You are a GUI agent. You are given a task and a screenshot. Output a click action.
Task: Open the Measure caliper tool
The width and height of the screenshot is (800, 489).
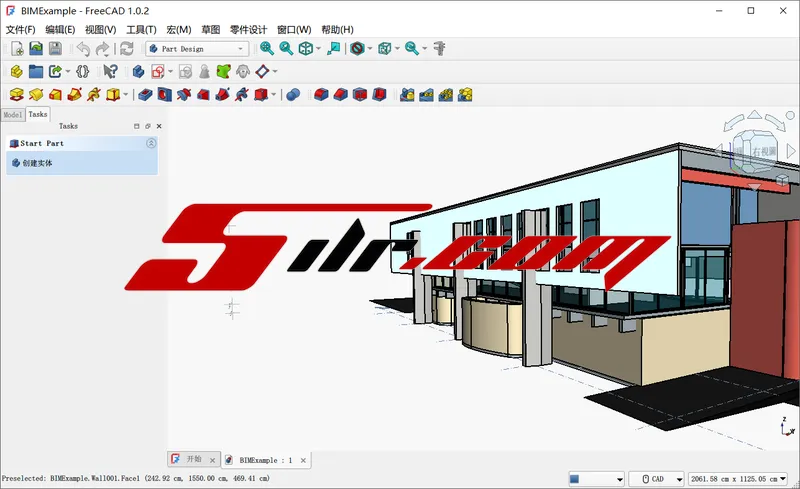[439, 48]
